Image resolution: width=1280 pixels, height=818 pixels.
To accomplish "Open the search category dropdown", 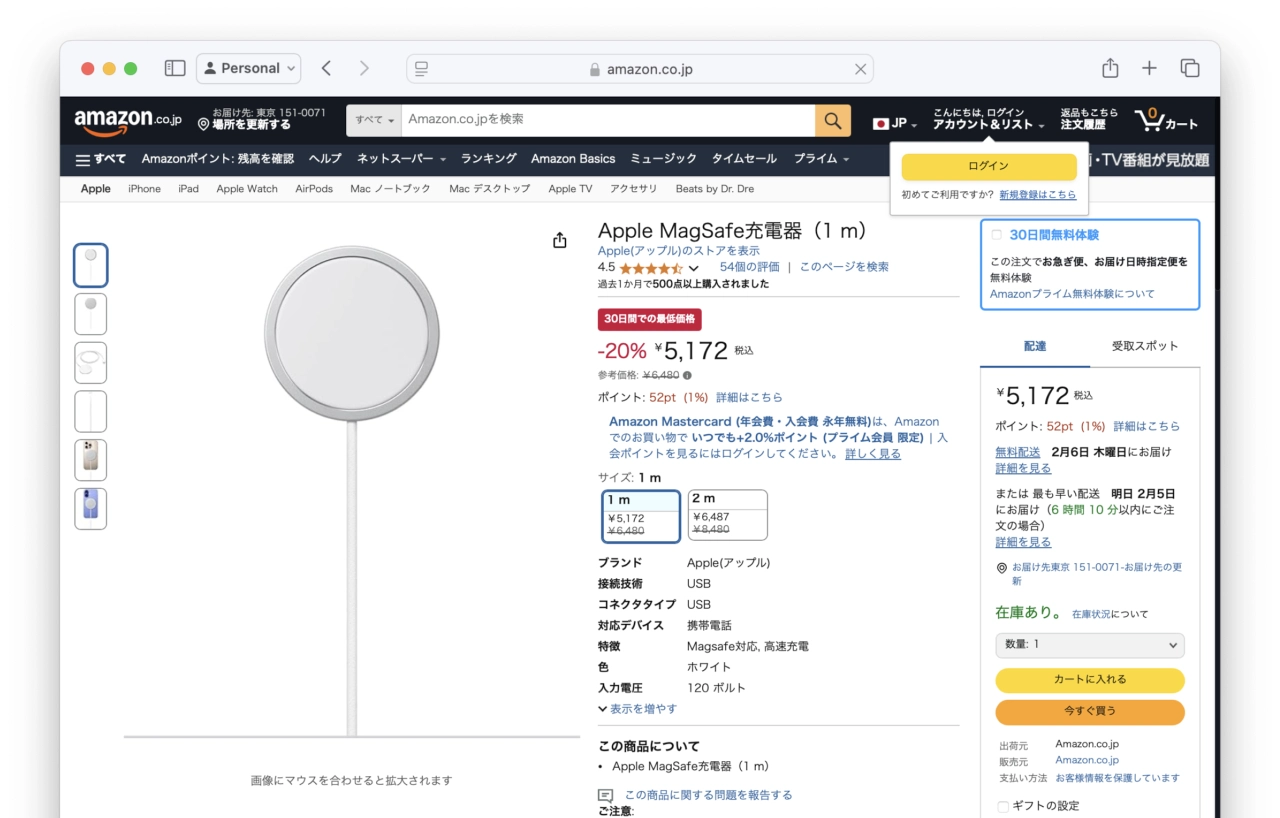I will point(375,120).
